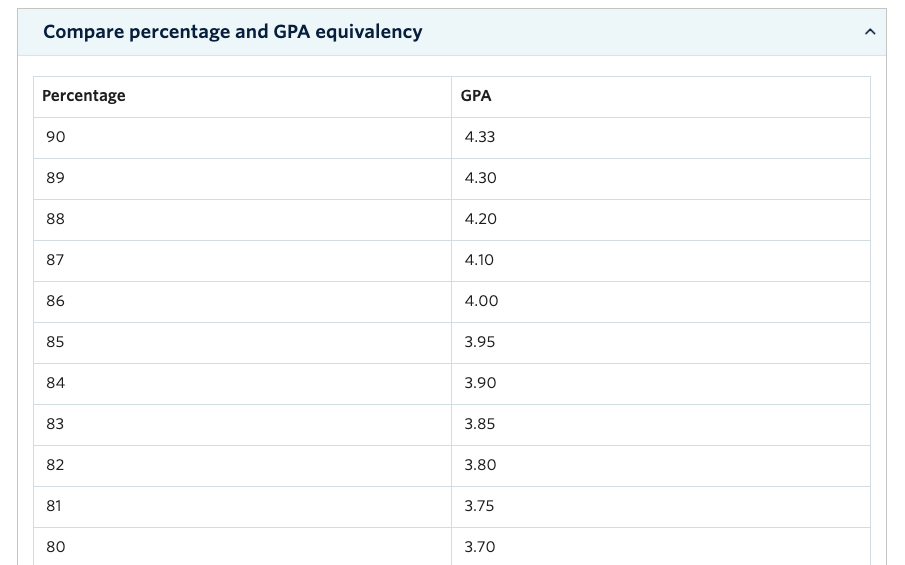Select the row with percentage 86

(x=452, y=302)
